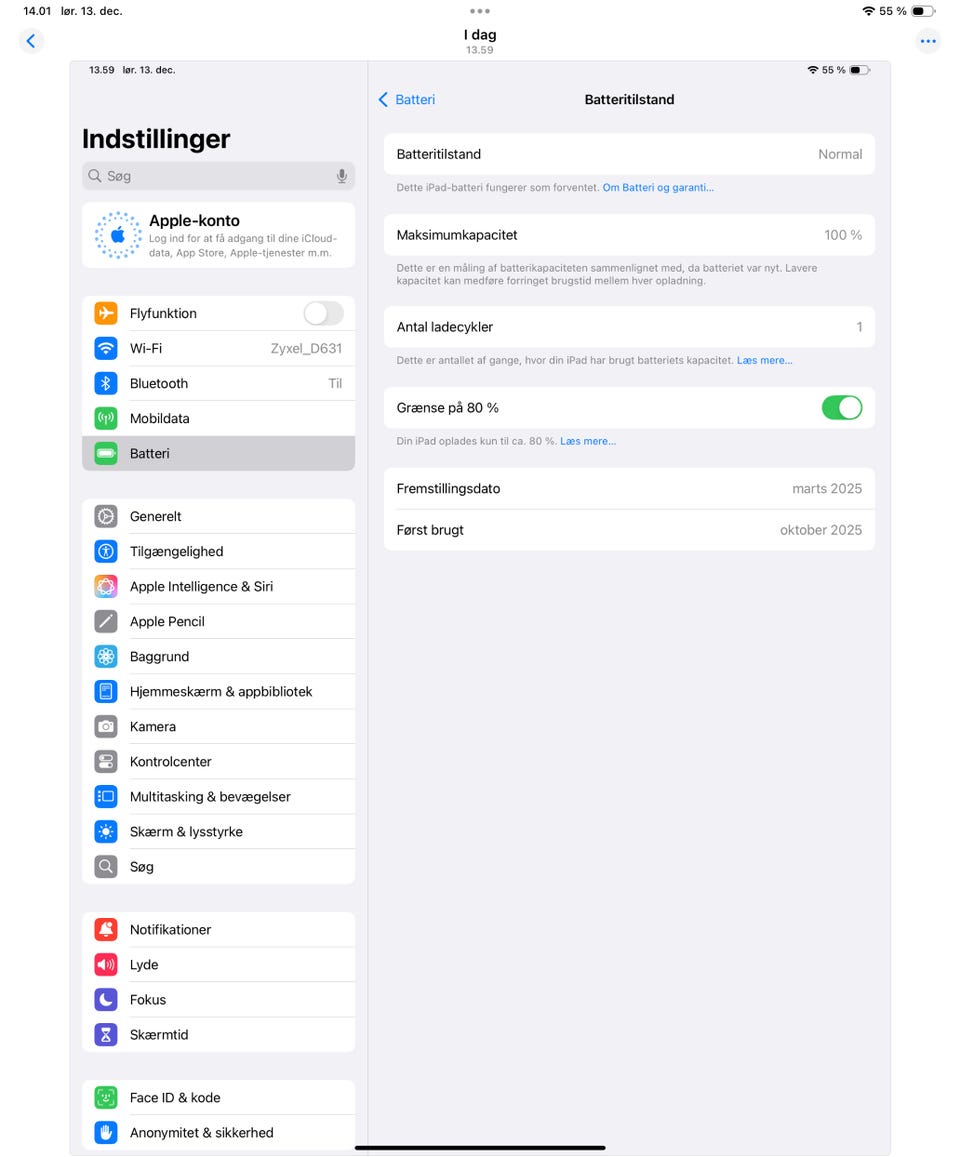Open Face ID & kode icon
Viewport: 960px width, 1157px height.
[x=106, y=1097]
